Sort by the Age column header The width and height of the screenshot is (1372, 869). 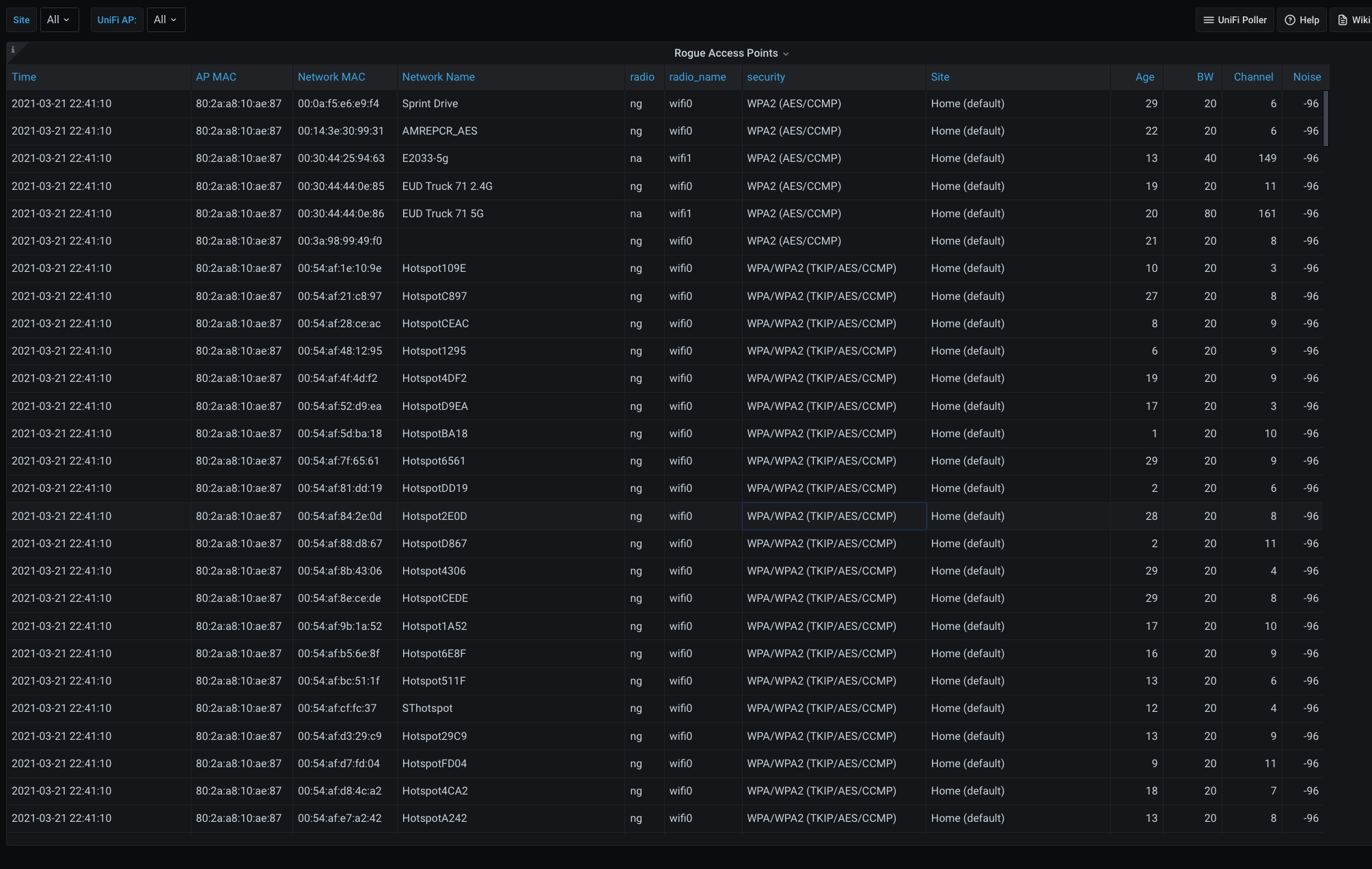tap(1144, 77)
